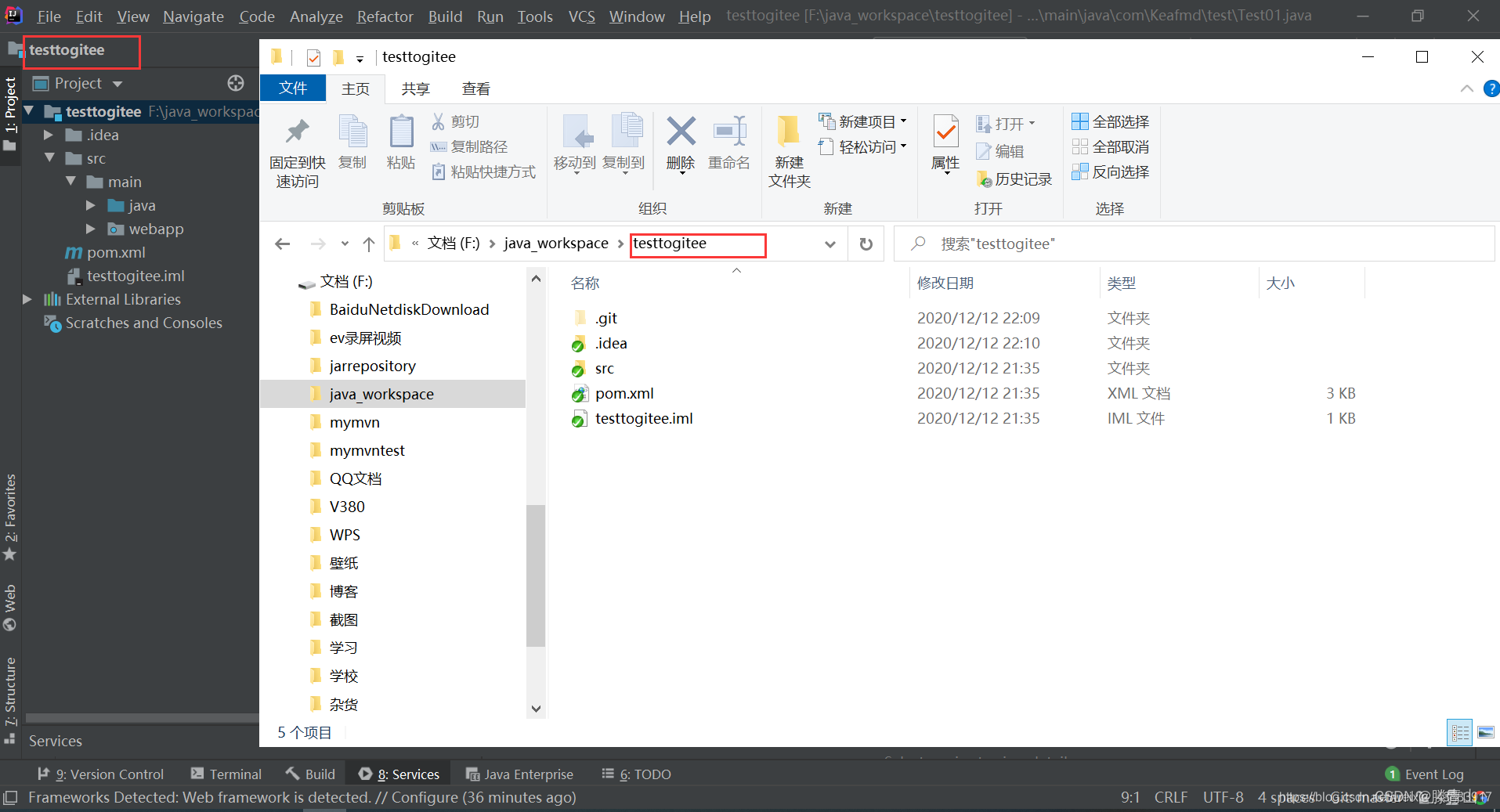
Task: Refresh the Explorer address bar
Action: point(866,244)
